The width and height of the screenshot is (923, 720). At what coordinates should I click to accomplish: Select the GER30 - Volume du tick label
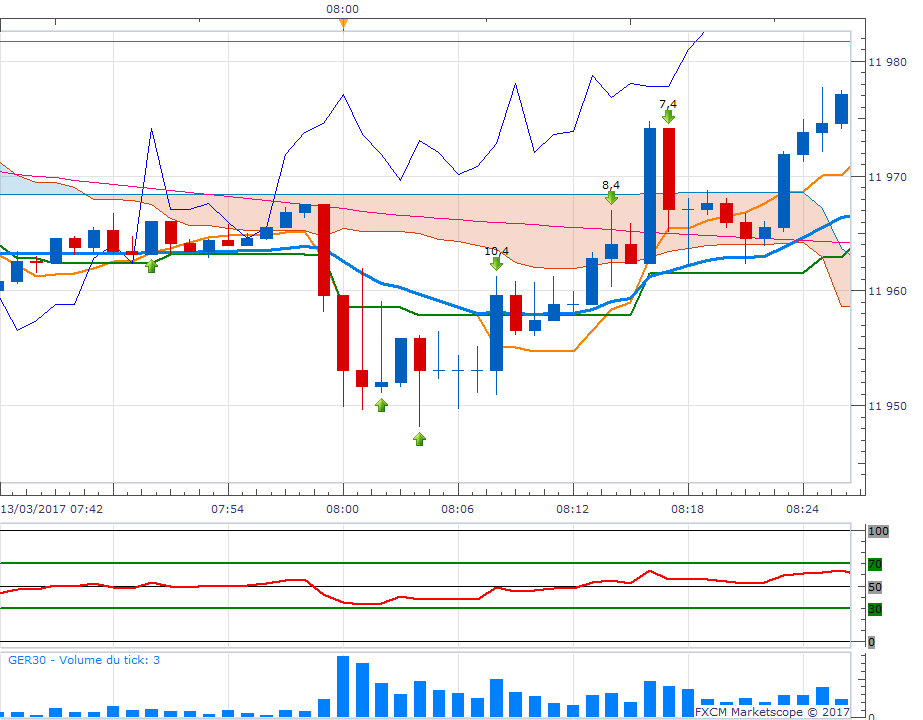pyautogui.click(x=84, y=660)
